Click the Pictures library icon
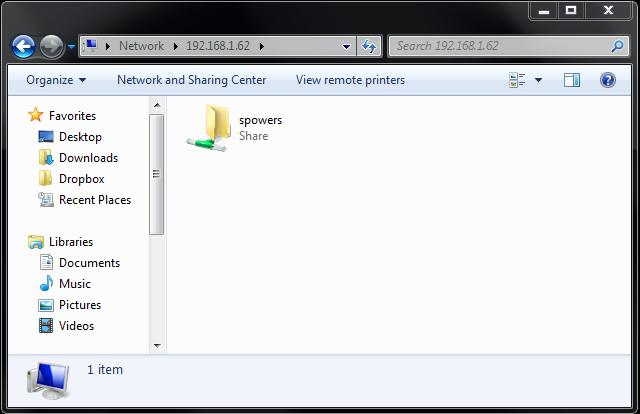This screenshot has width=640, height=414. tap(46, 305)
